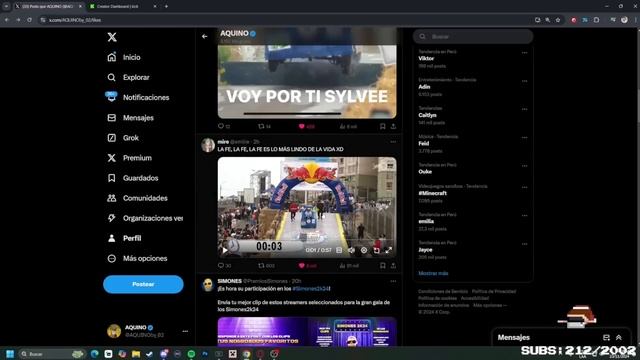Open options for Caitlyn trend
Viewport: 640px width, 360px height.
click(x=524, y=109)
